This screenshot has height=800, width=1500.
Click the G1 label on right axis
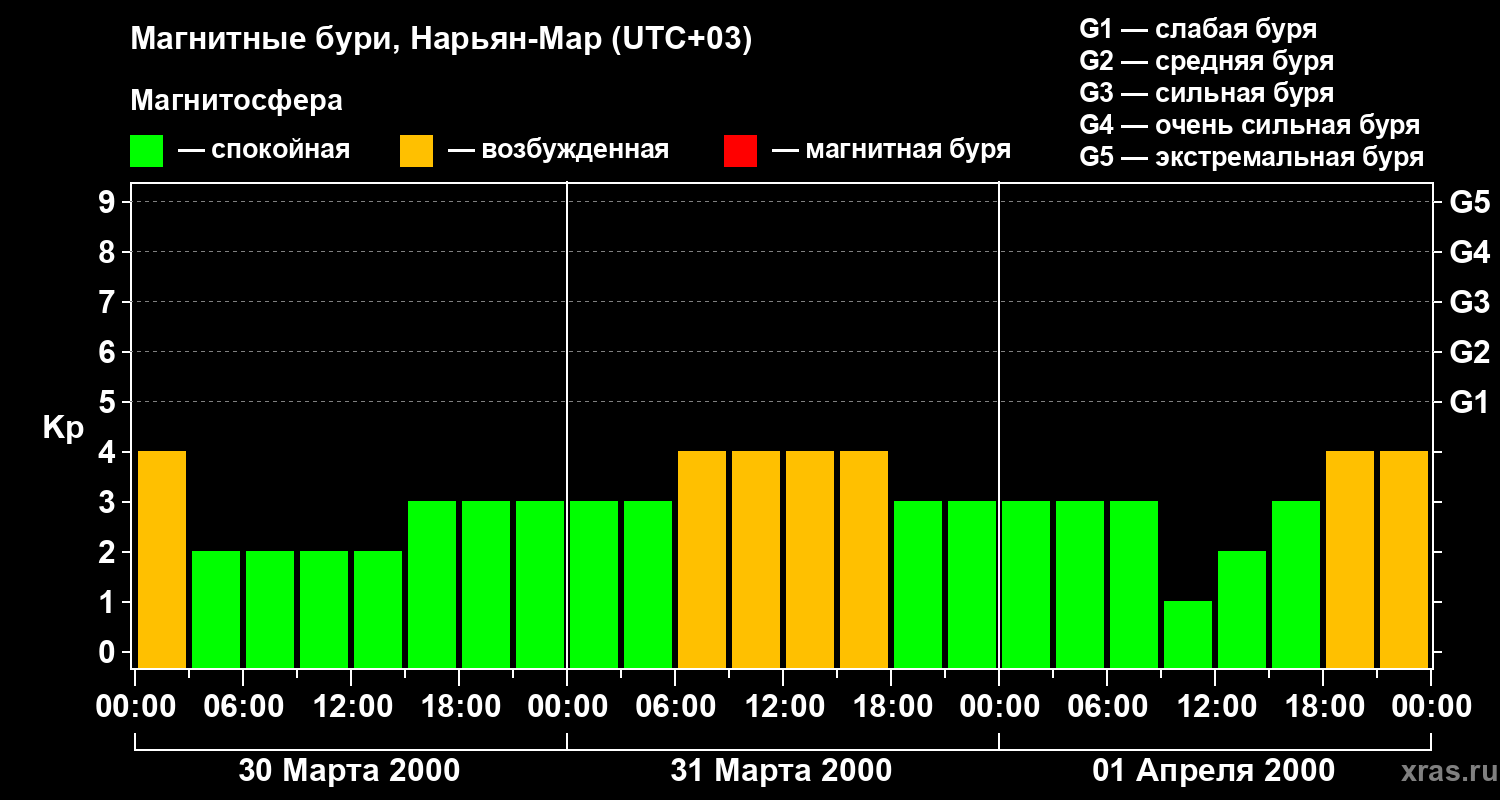pyautogui.click(x=1469, y=402)
